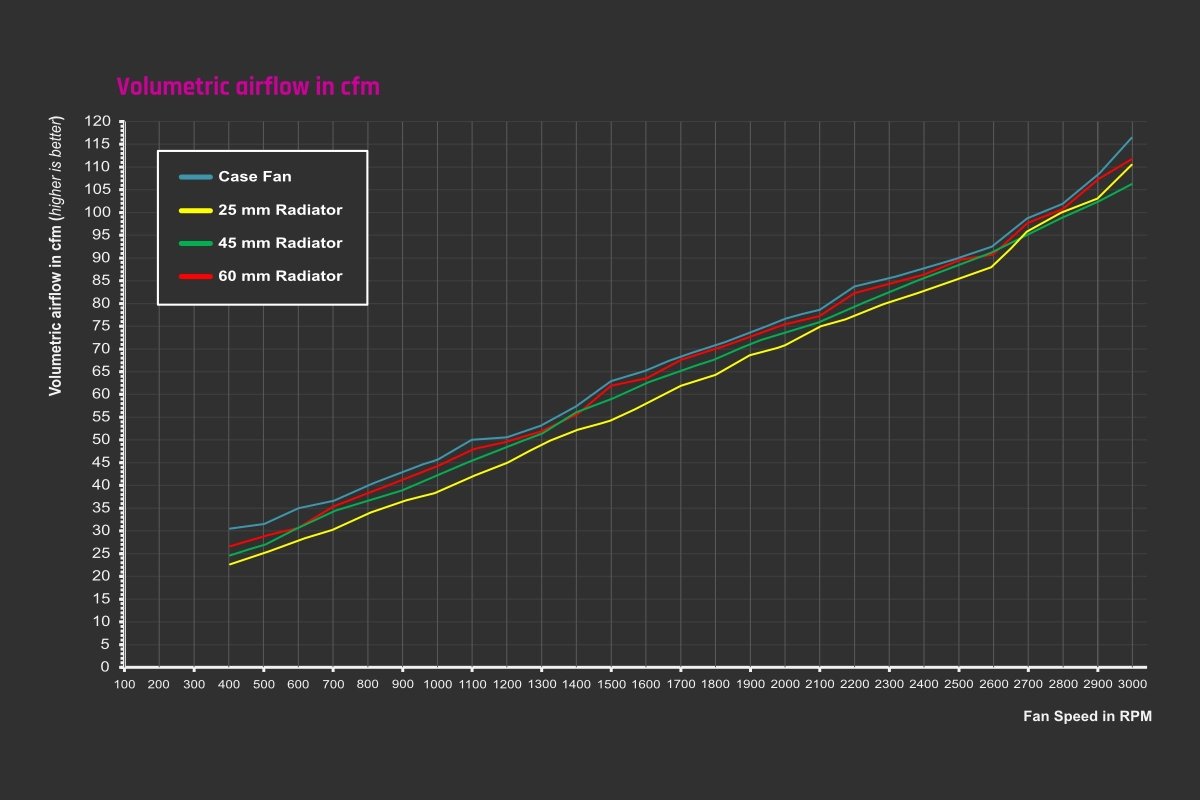Screen dimensions: 1200x800
Task: Click the blue Case Fan line endpoint at 3000 RPM
Action: tap(1132, 137)
